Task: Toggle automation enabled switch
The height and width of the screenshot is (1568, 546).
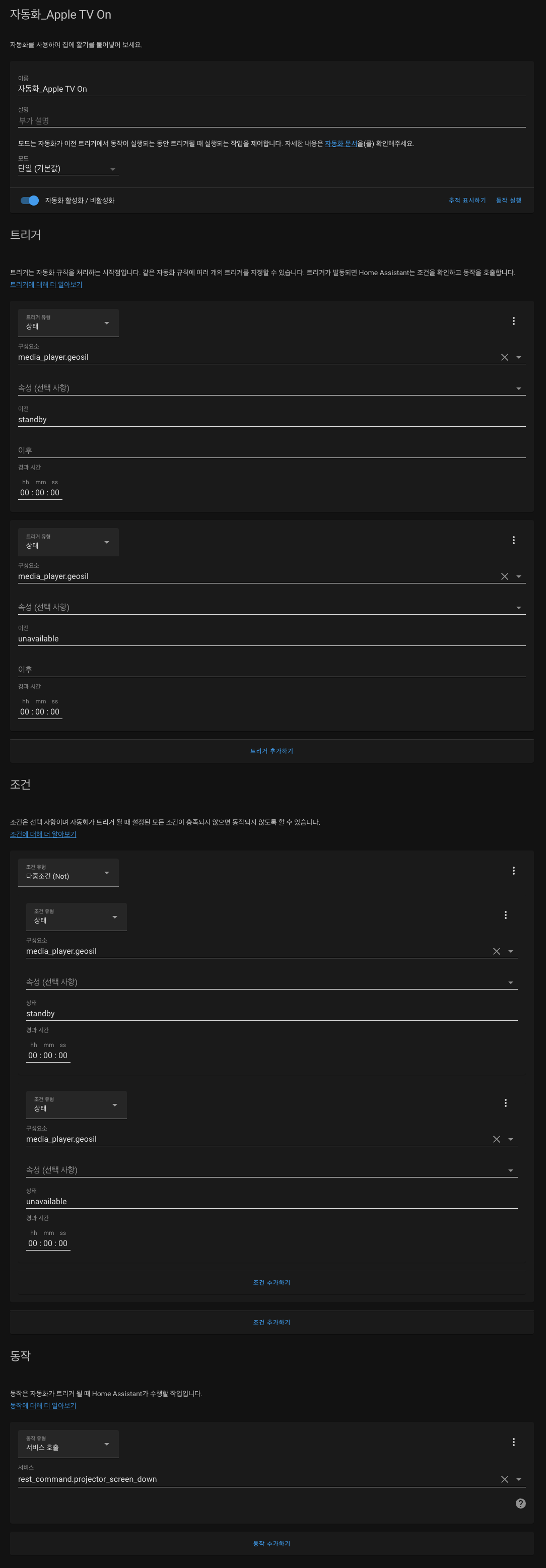Action: point(29,200)
